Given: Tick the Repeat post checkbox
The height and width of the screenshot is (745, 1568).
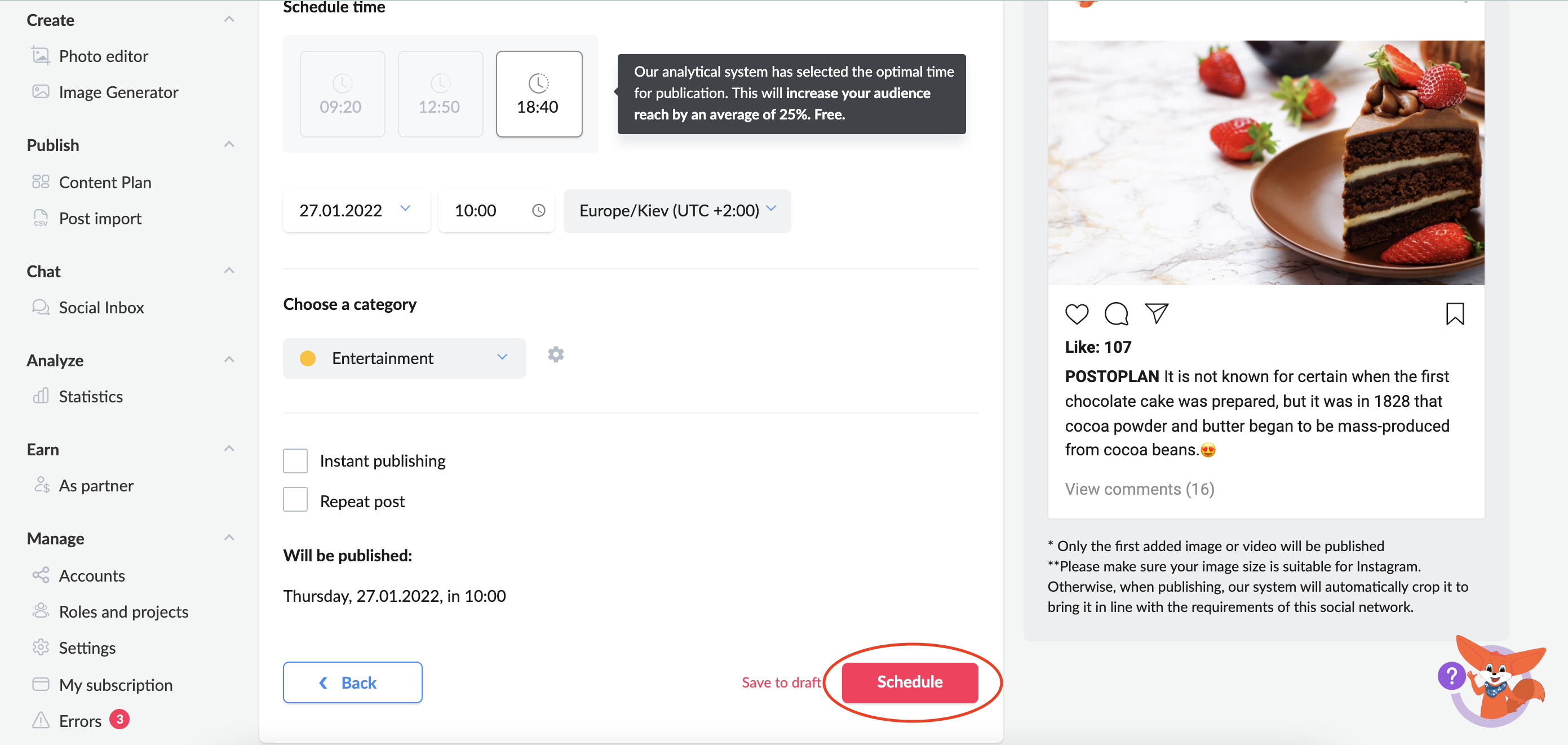Looking at the screenshot, I should pyautogui.click(x=295, y=500).
